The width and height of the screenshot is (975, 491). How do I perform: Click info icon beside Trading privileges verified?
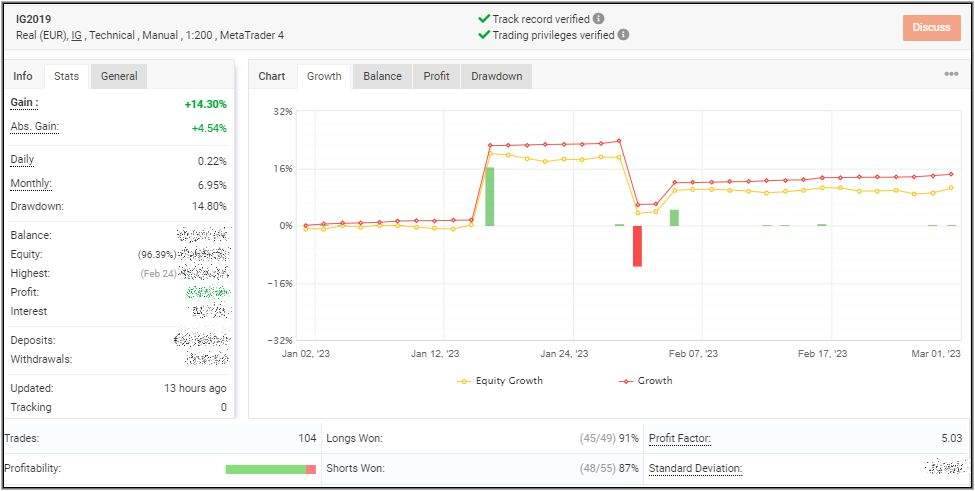(x=623, y=34)
